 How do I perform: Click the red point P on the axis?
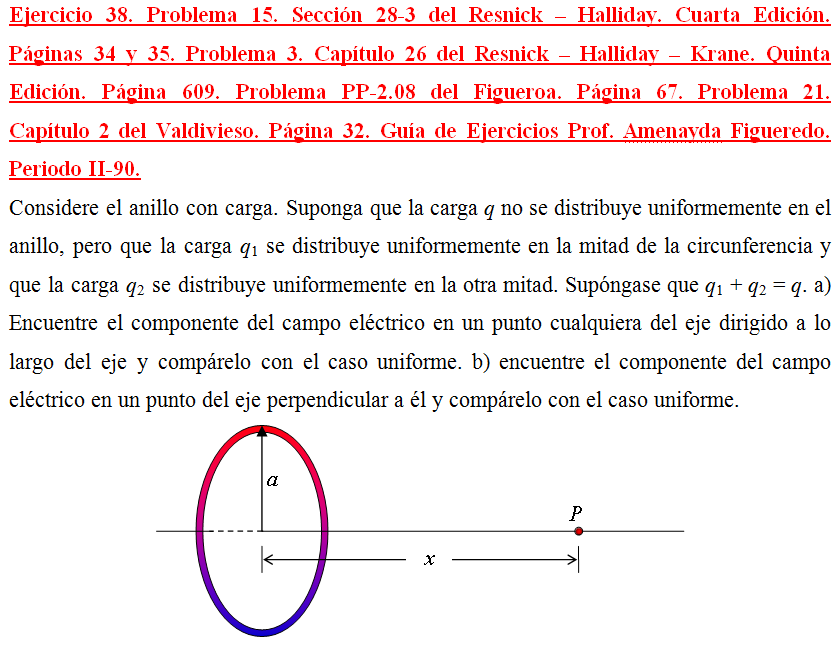tap(579, 531)
